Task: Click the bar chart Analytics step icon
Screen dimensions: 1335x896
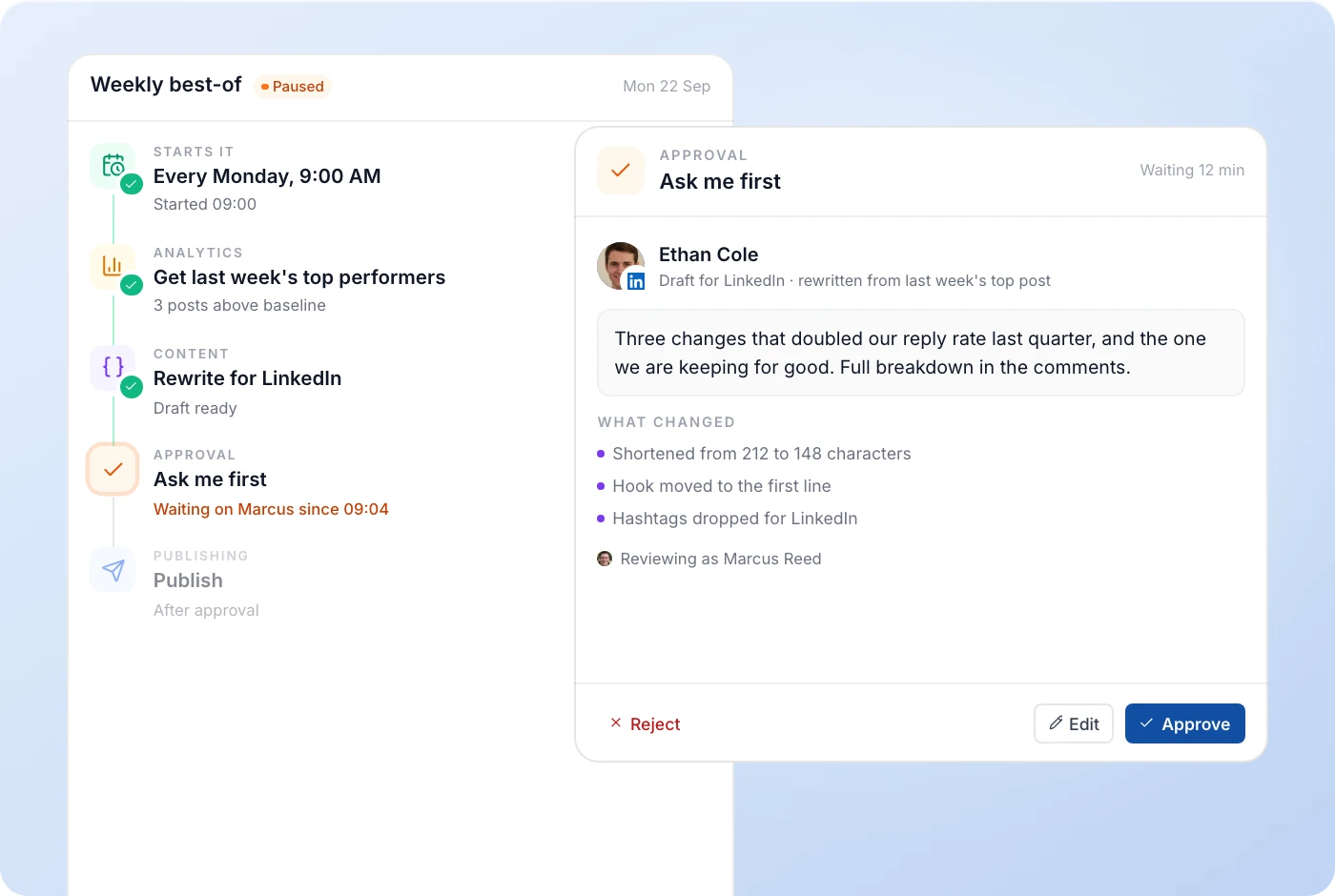Action: [113, 267]
